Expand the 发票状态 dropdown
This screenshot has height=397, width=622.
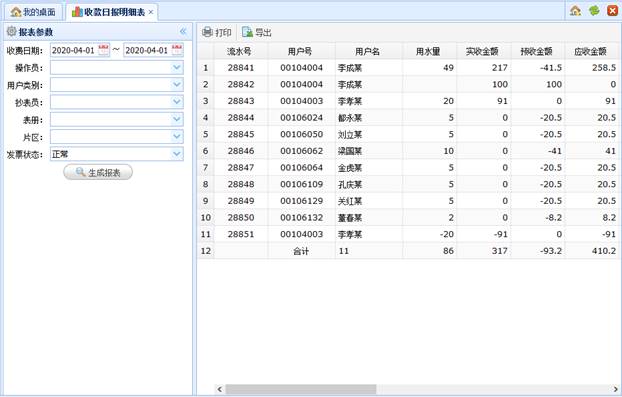[x=177, y=154]
